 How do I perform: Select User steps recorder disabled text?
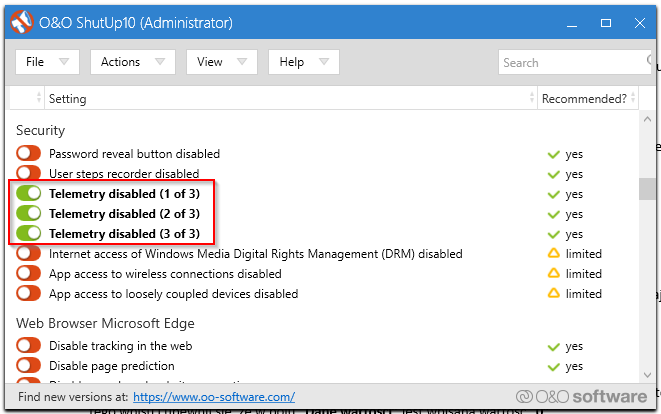124,173
